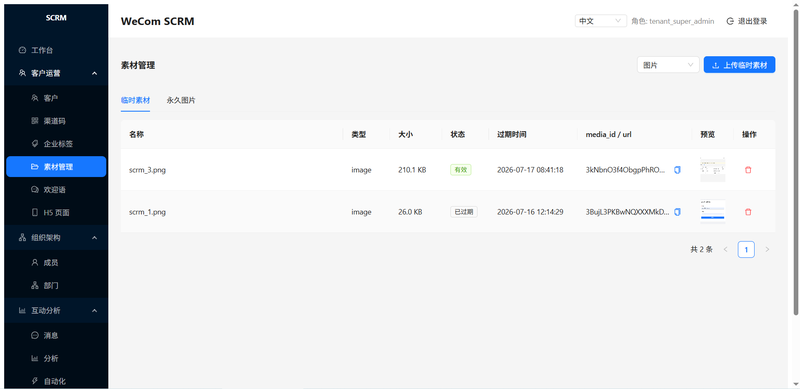
Task: Switch to 临时素材 tab
Action: pyautogui.click(x=135, y=101)
